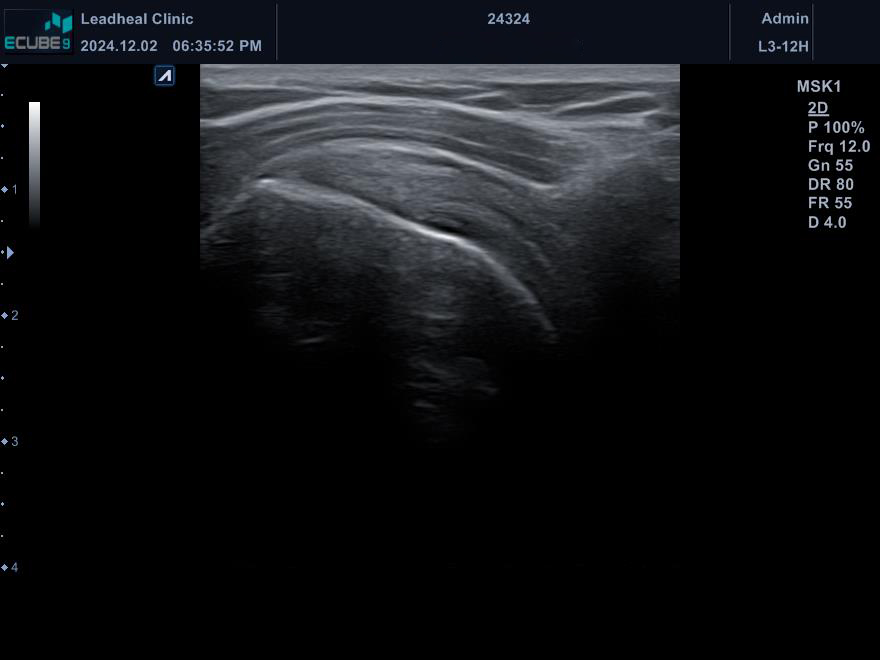Click the 3 cm depth scale marker
This screenshot has width=880, height=660.
point(10,442)
